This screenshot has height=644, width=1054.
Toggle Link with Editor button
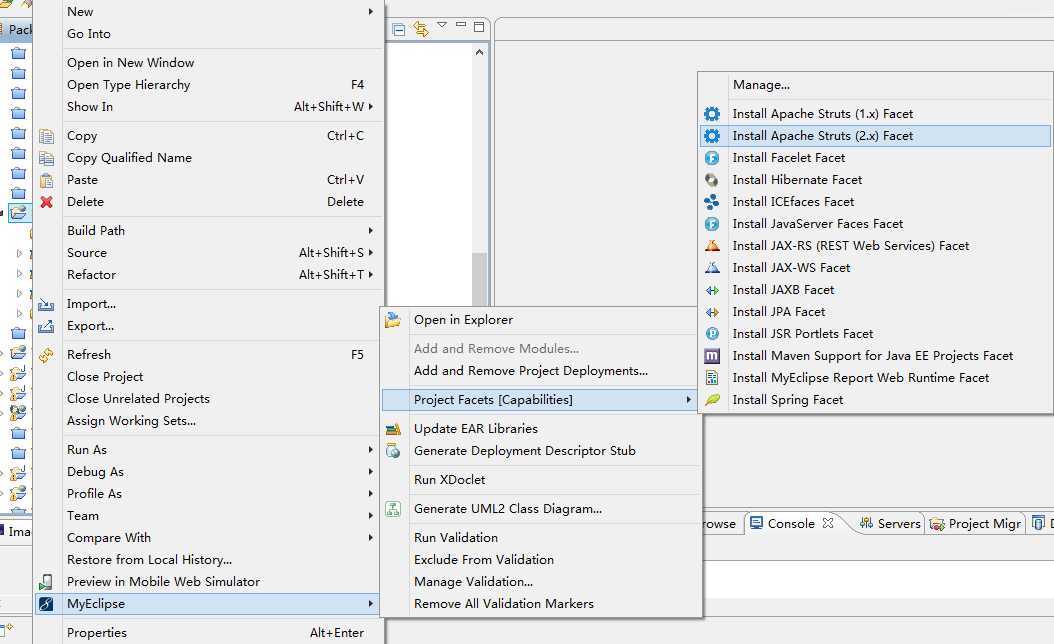(421, 29)
